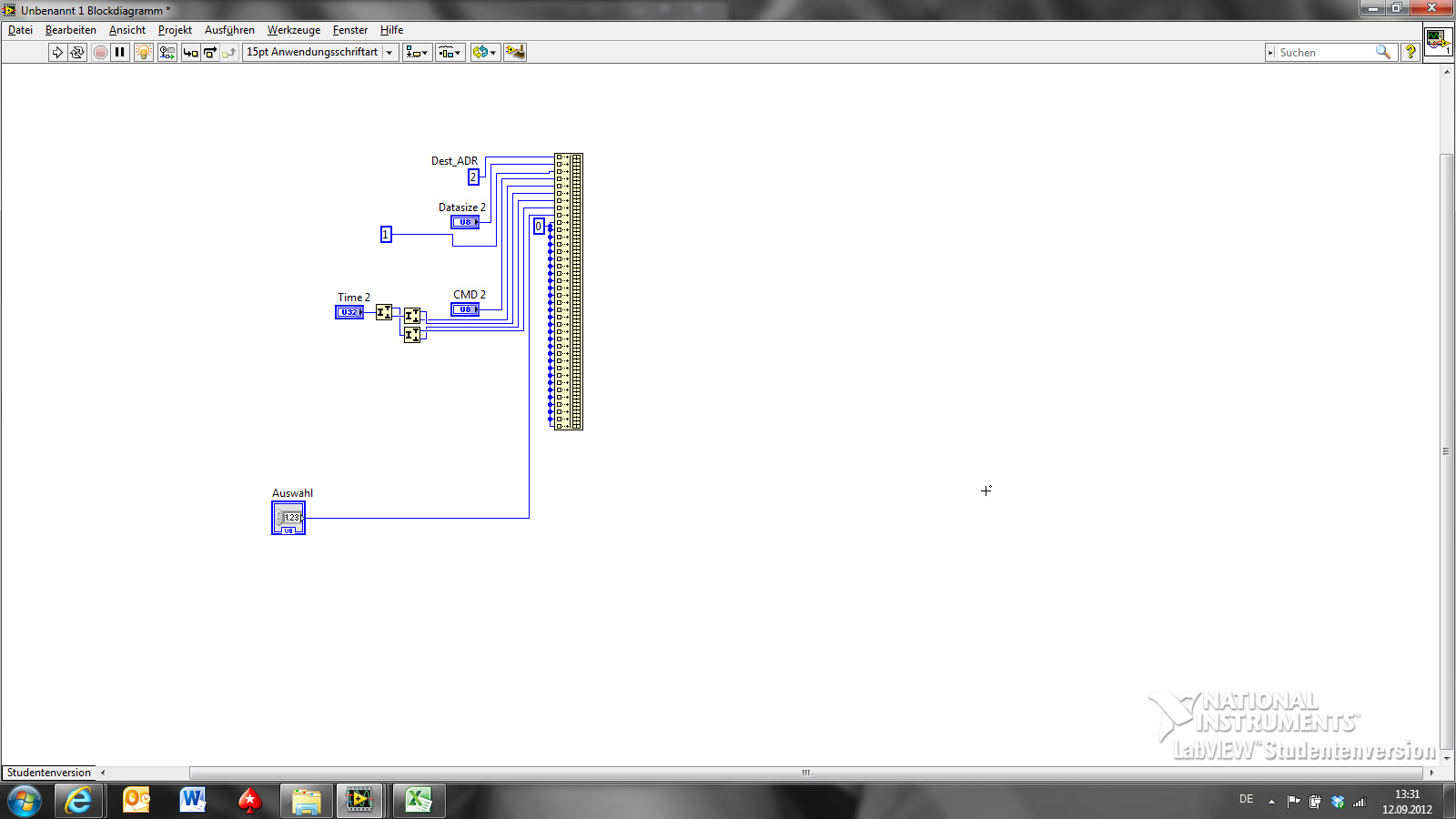Select the Dest_ADR constant with value 2
1456x819 pixels.
(473, 177)
